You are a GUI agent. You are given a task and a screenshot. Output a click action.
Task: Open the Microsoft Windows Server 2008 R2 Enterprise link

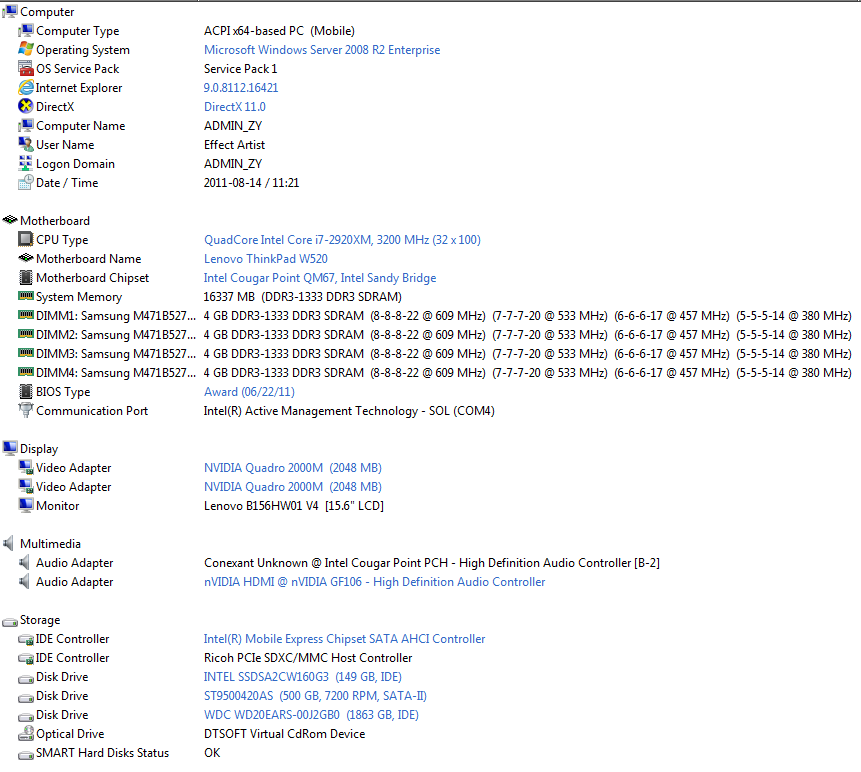[322, 50]
